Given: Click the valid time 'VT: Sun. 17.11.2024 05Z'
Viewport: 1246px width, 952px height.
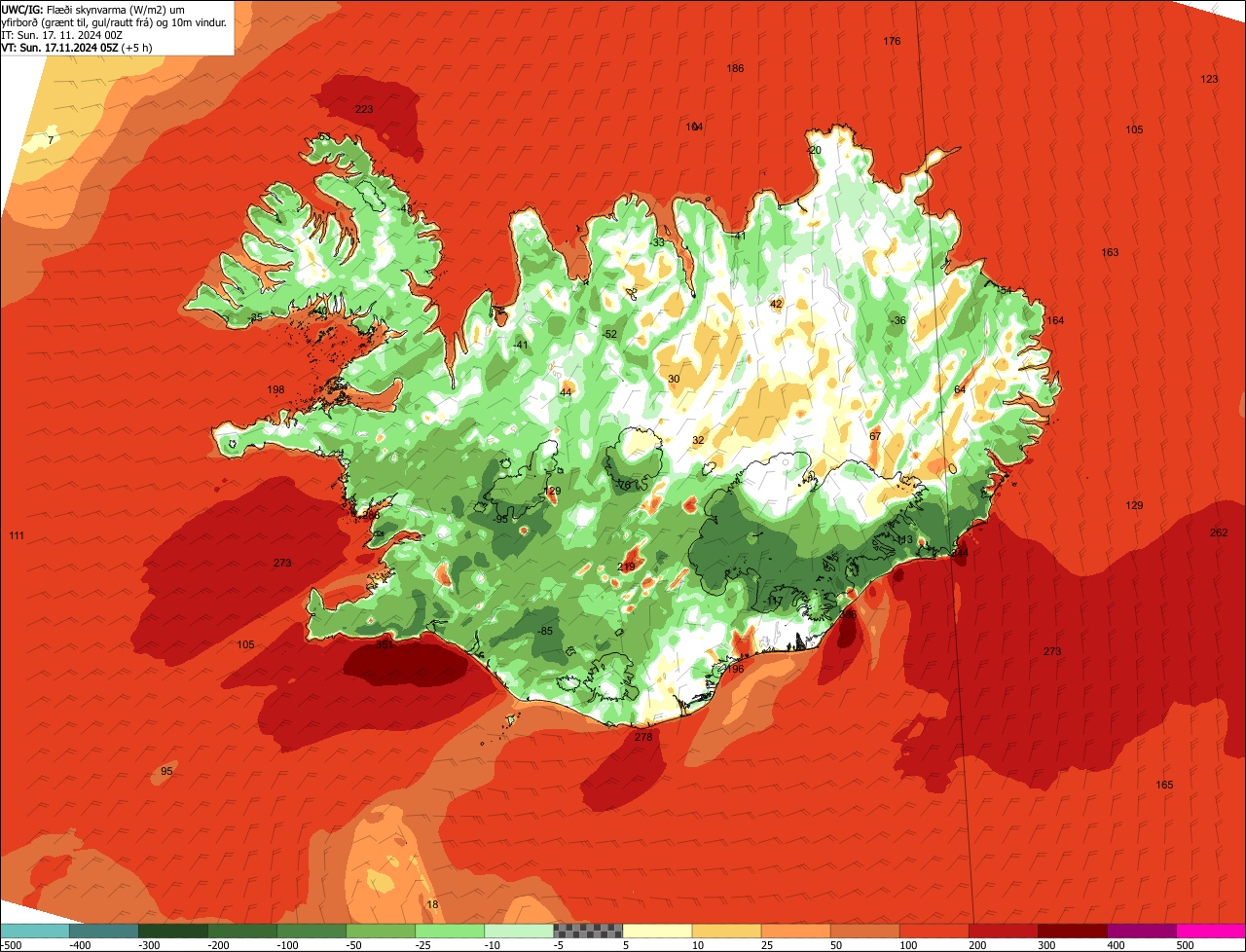Looking at the screenshot, I should (58, 47).
